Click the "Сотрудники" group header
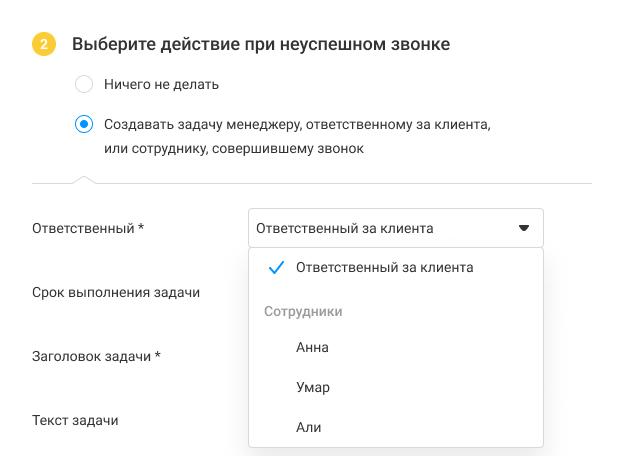This screenshot has height=456, width=624. (x=303, y=311)
